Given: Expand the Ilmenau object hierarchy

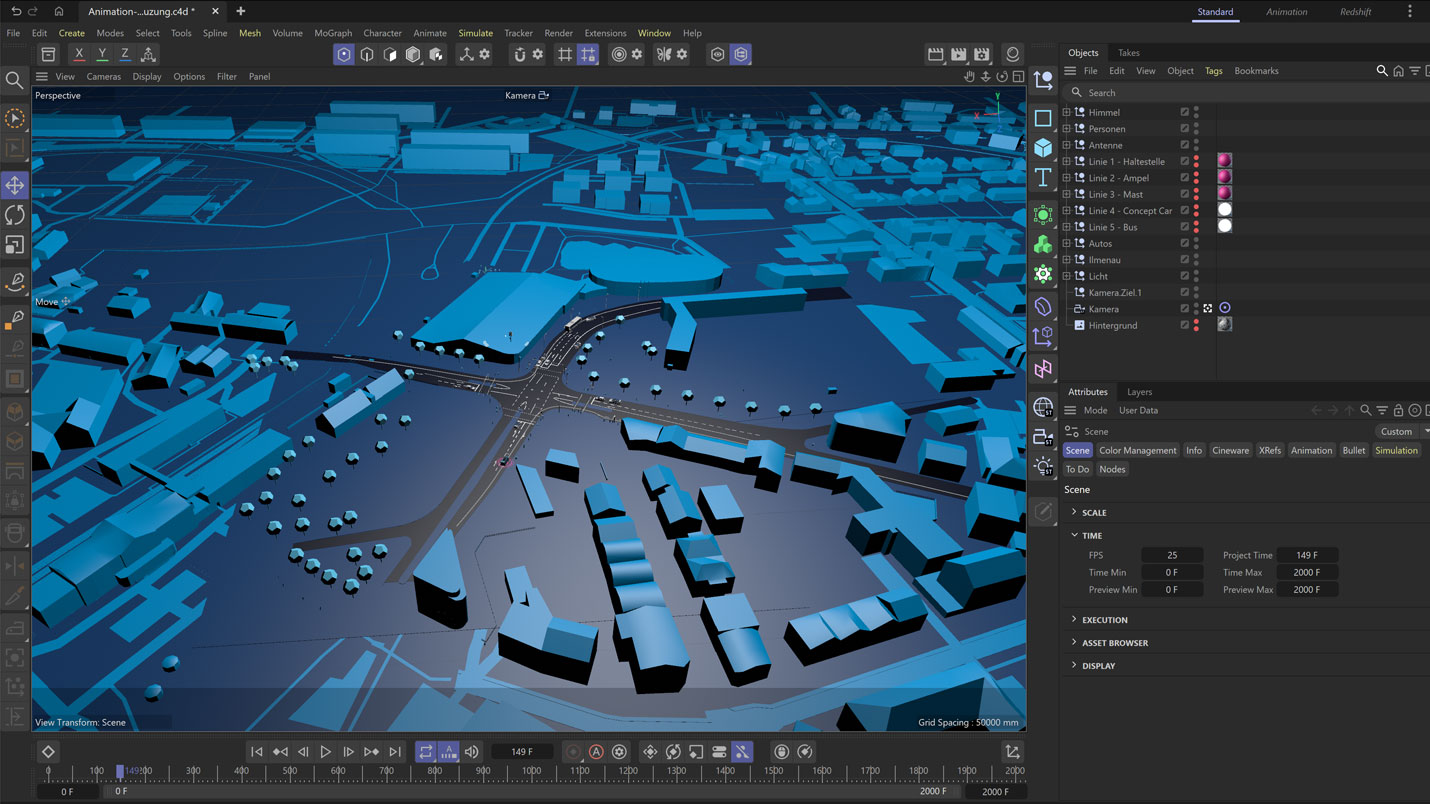Looking at the screenshot, I should 1066,260.
